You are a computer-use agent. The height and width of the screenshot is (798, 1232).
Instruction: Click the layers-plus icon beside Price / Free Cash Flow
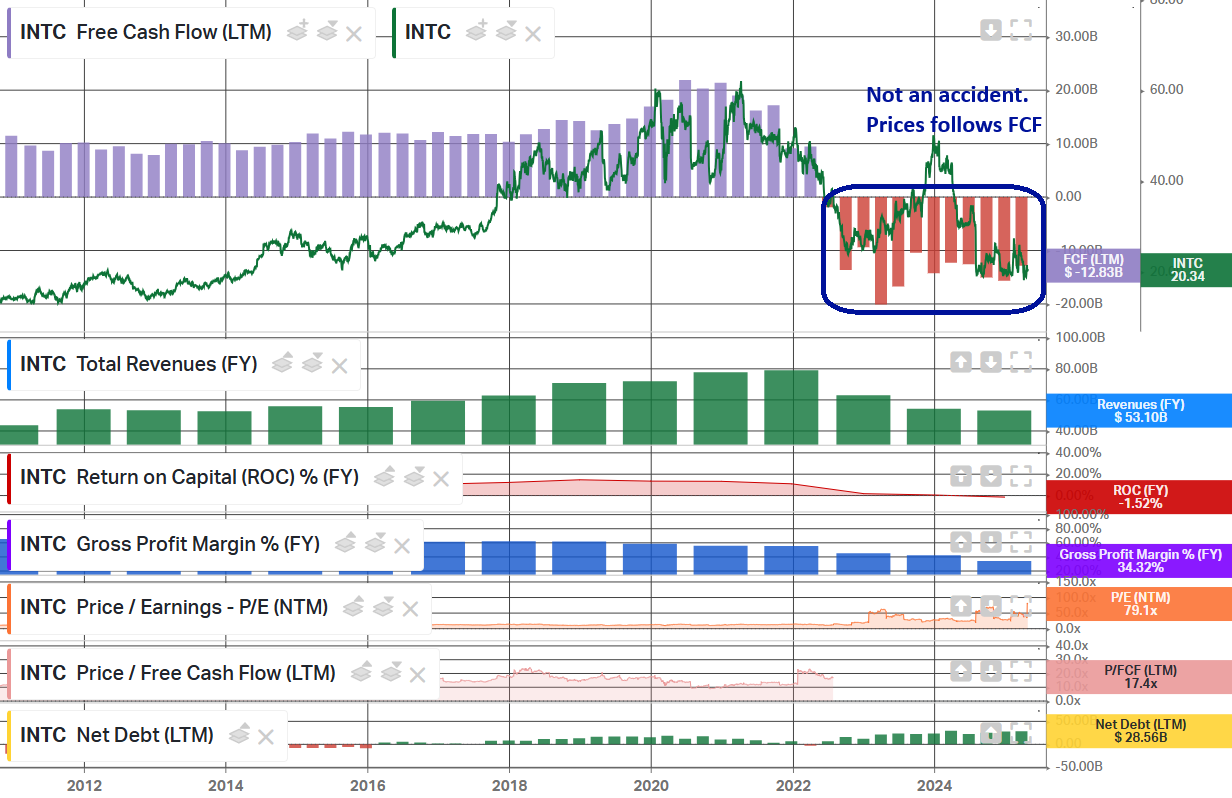(363, 672)
